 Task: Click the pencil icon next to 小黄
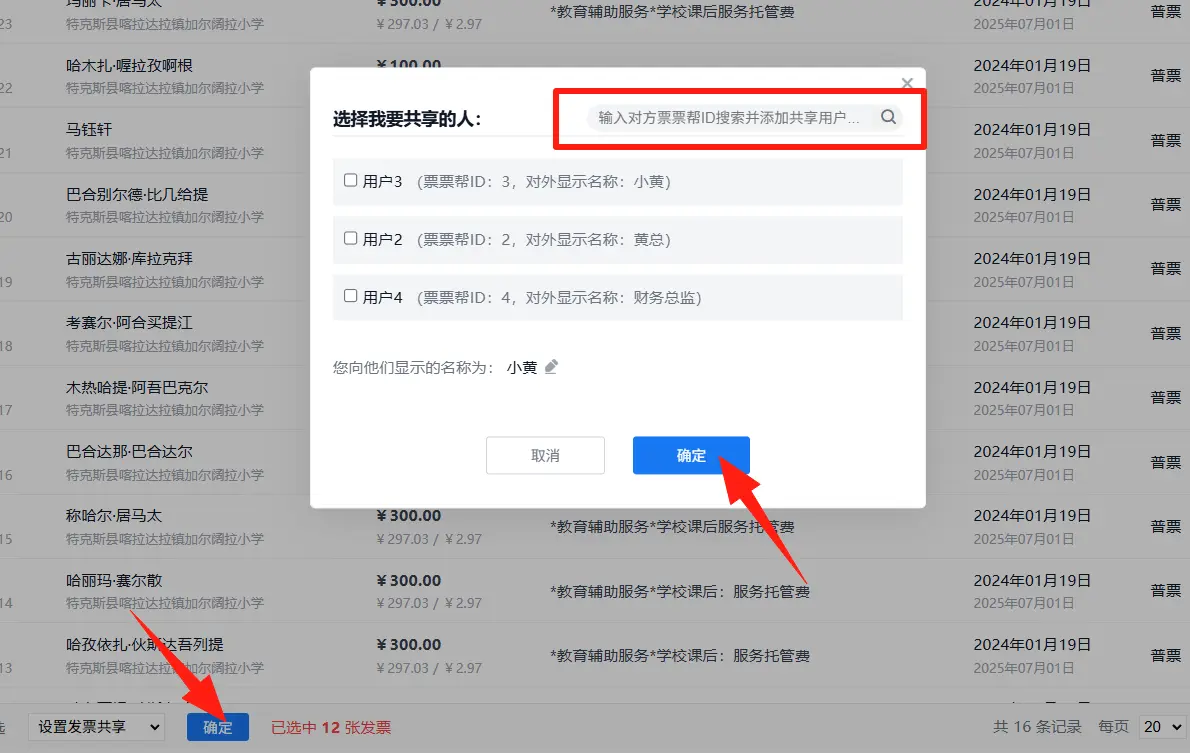(551, 367)
